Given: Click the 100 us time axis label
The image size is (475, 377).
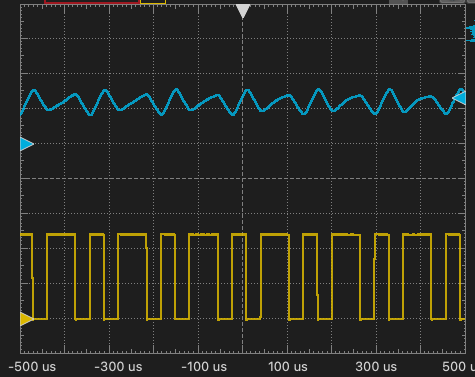Looking at the screenshot, I should coord(288,367).
